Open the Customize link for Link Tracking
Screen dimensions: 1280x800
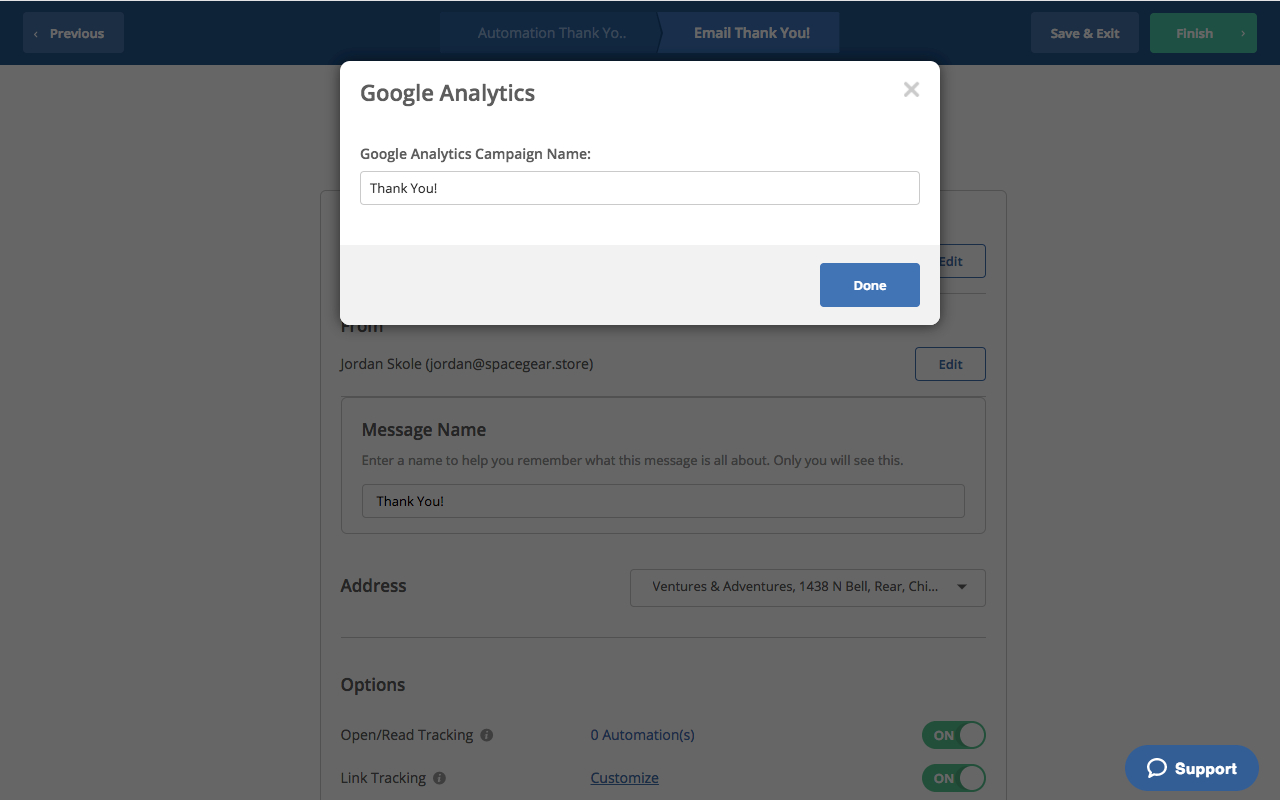click(624, 778)
